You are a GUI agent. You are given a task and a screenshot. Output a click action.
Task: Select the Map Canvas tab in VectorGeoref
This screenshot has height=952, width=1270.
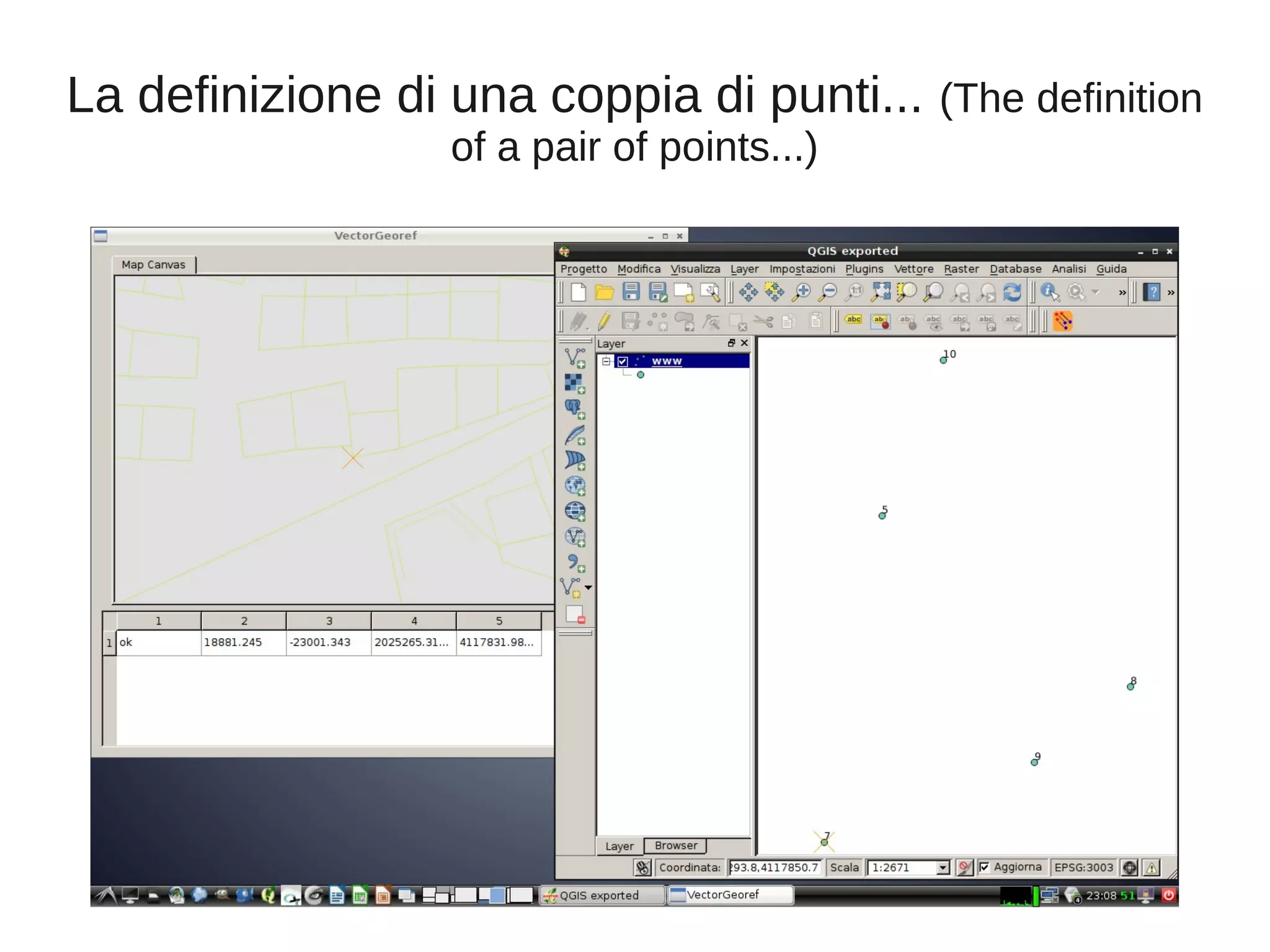[x=153, y=265]
